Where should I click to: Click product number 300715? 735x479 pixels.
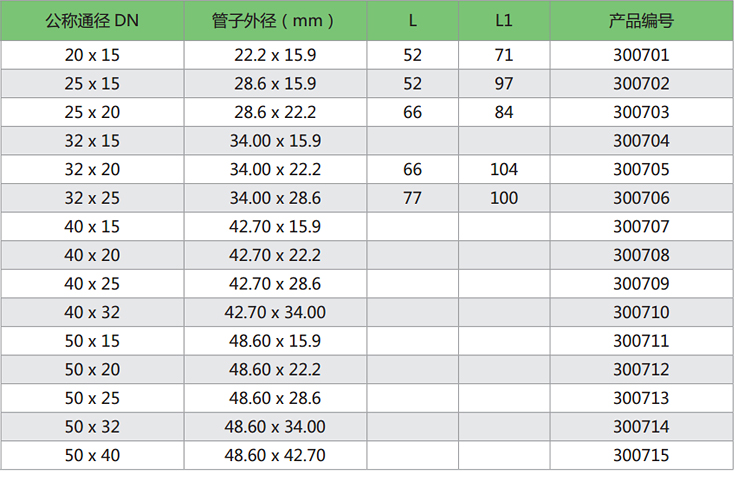pyautogui.click(x=641, y=456)
